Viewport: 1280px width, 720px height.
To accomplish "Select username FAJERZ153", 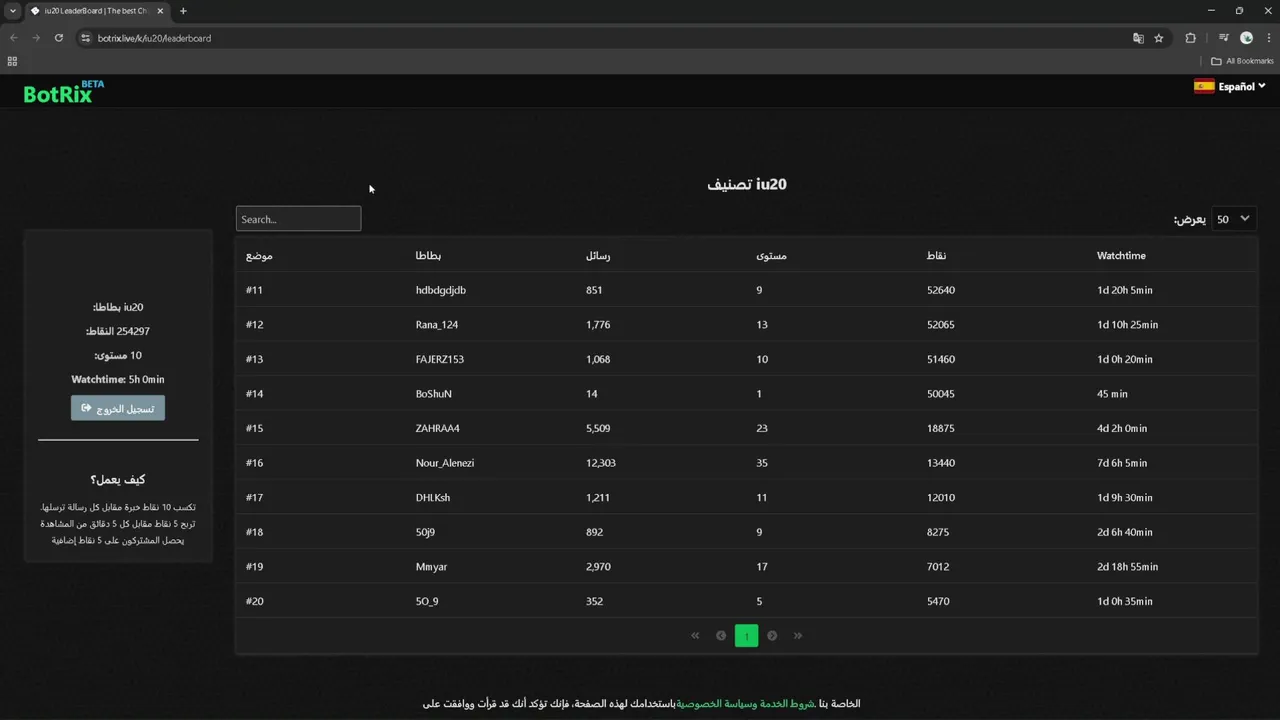I will click(x=440, y=359).
